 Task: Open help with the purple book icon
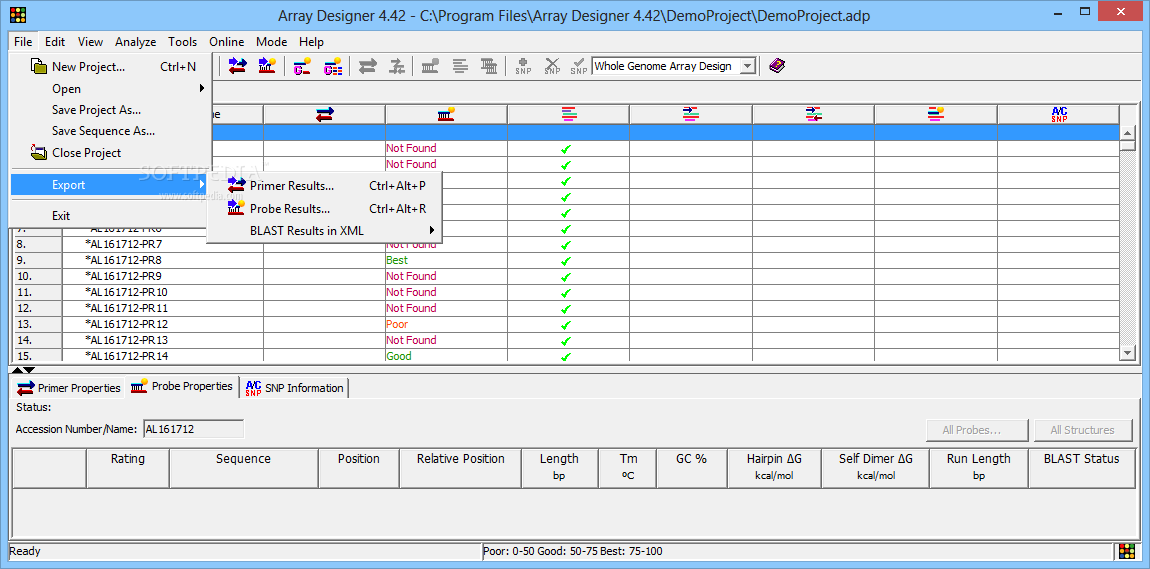pos(777,66)
